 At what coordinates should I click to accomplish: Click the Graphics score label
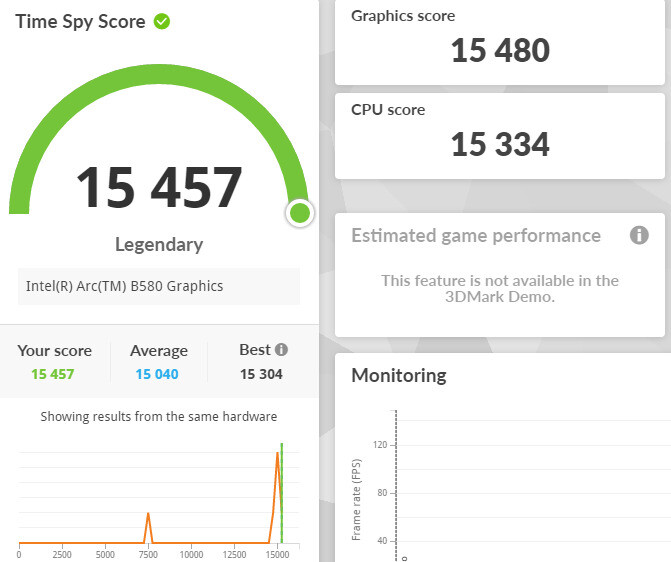403,16
